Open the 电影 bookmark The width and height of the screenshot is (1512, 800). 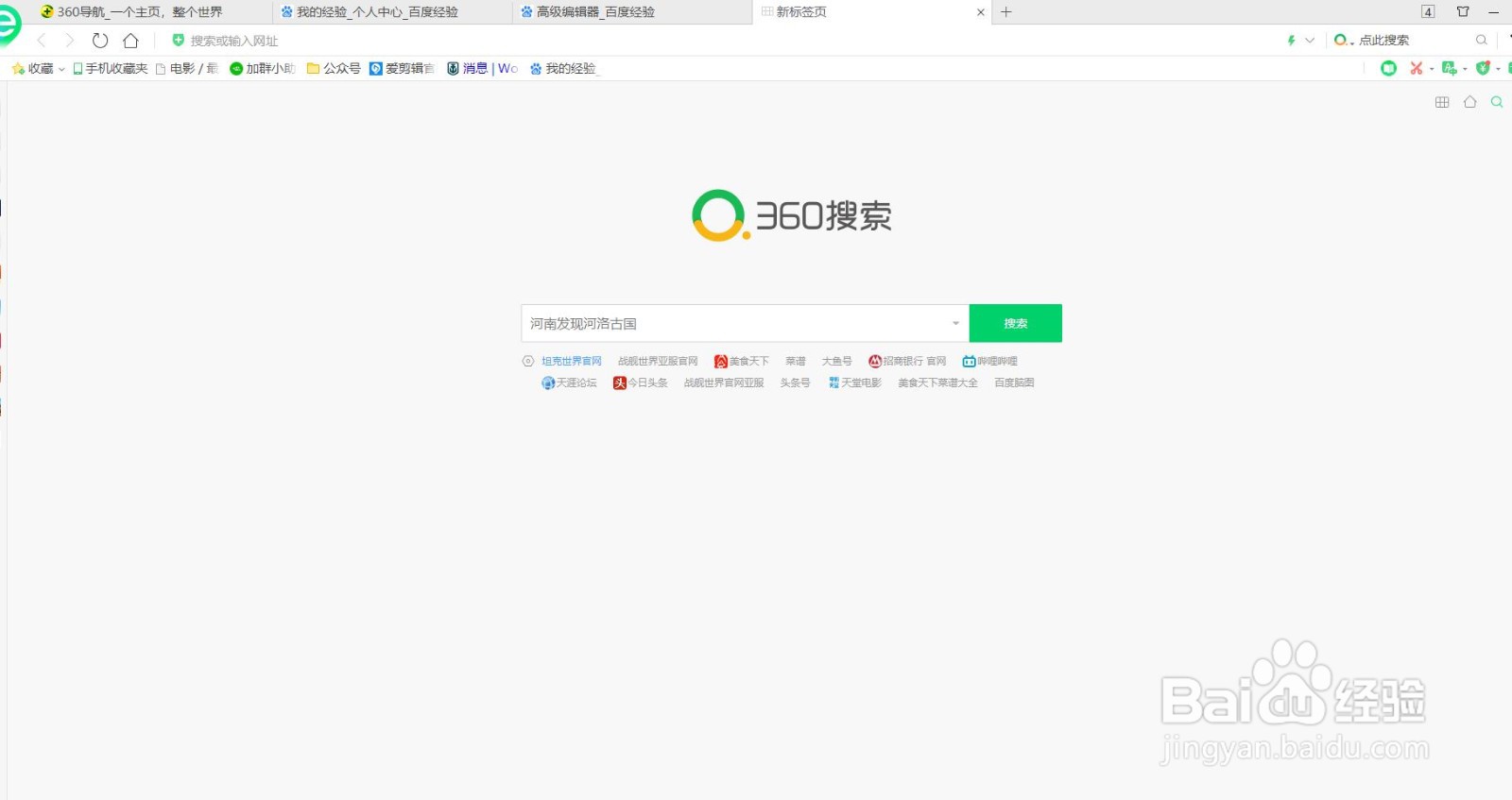point(187,68)
